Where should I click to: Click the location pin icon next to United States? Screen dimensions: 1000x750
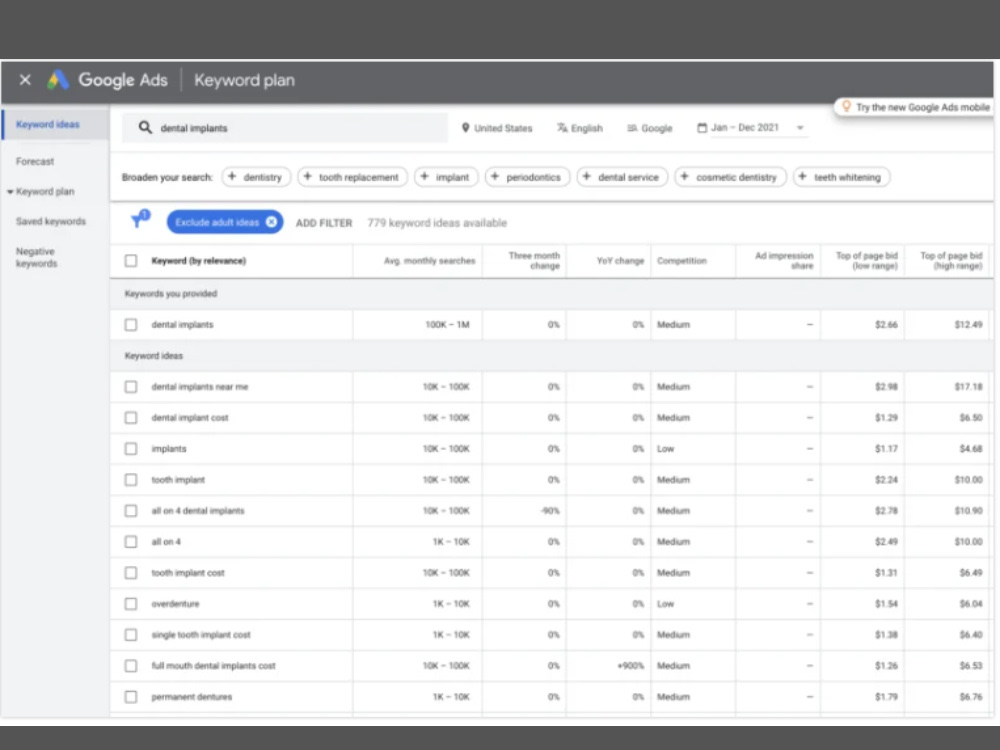(466, 128)
